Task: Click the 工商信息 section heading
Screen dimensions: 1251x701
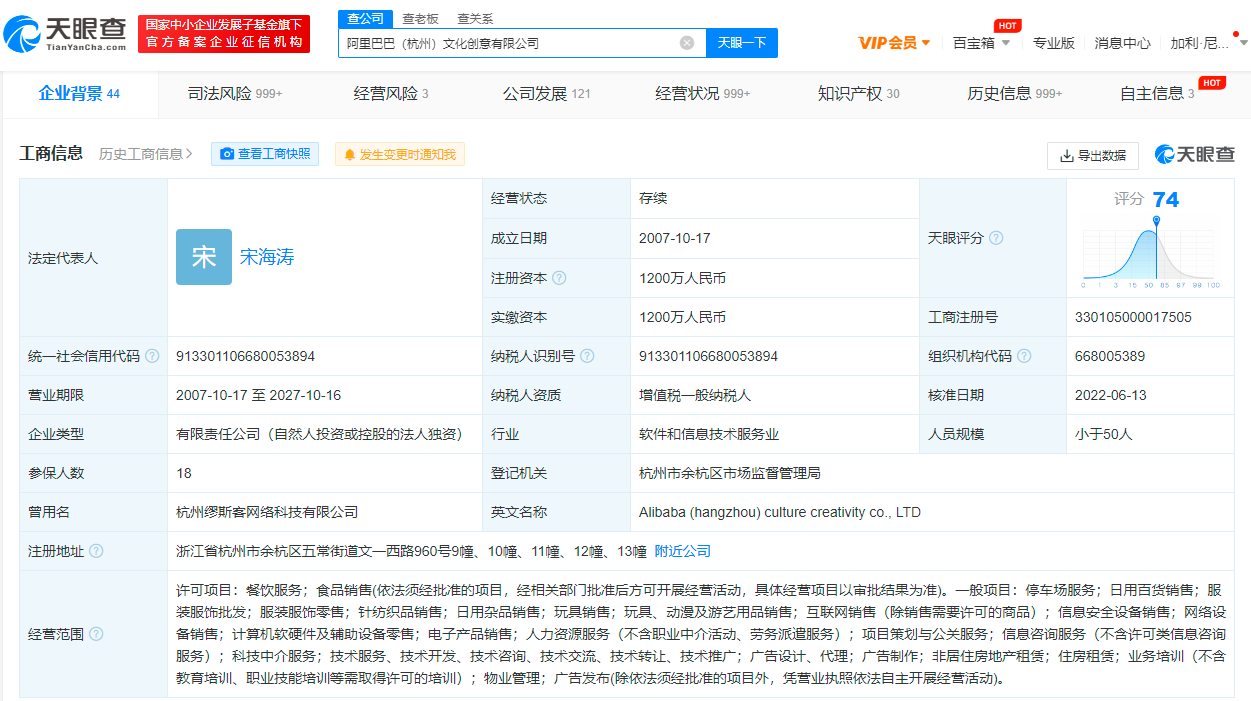Action: pos(52,153)
